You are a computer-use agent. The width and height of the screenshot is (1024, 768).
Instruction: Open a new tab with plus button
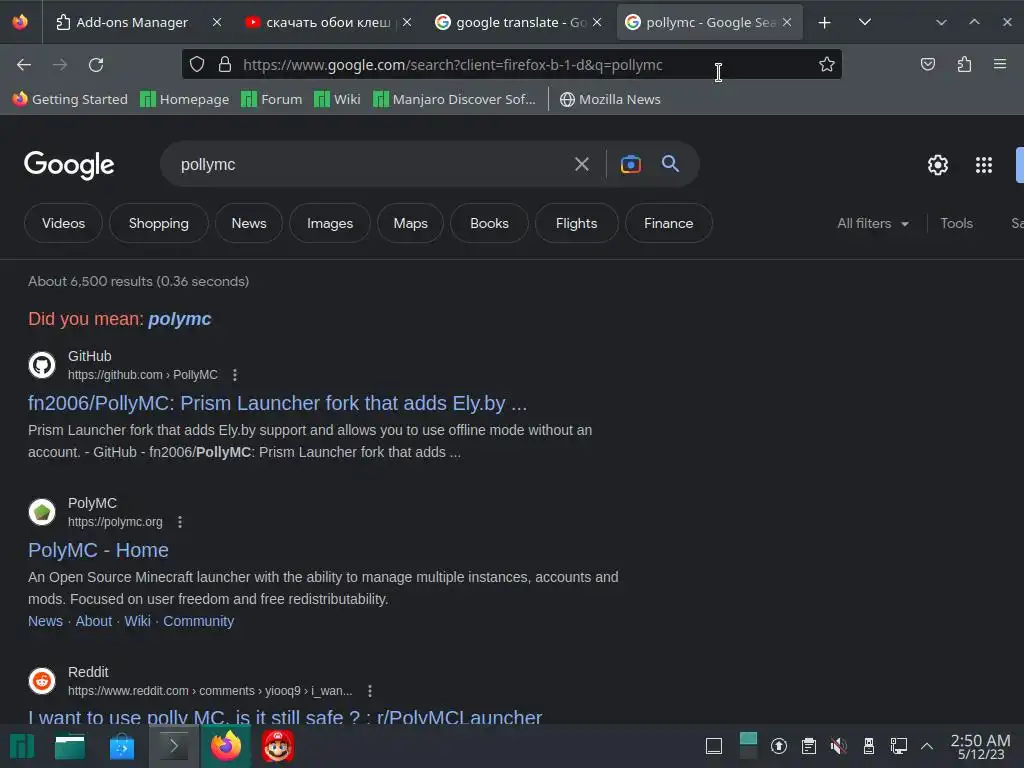pyautogui.click(x=824, y=23)
